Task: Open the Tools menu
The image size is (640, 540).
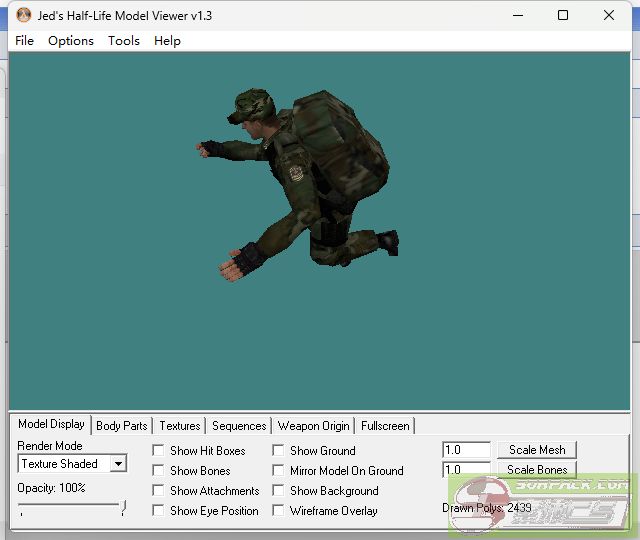Action: pos(124,40)
